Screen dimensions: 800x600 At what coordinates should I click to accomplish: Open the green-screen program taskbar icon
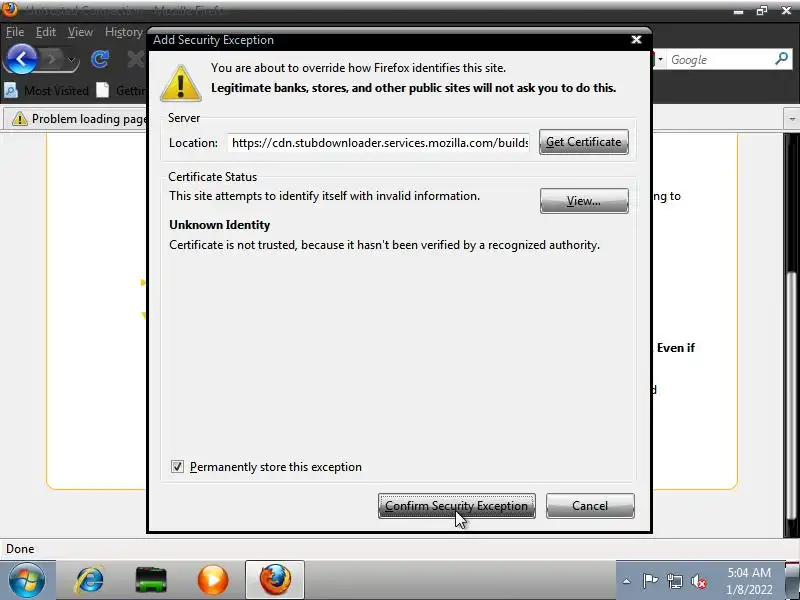pyautogui.click(x=151, y=580)
